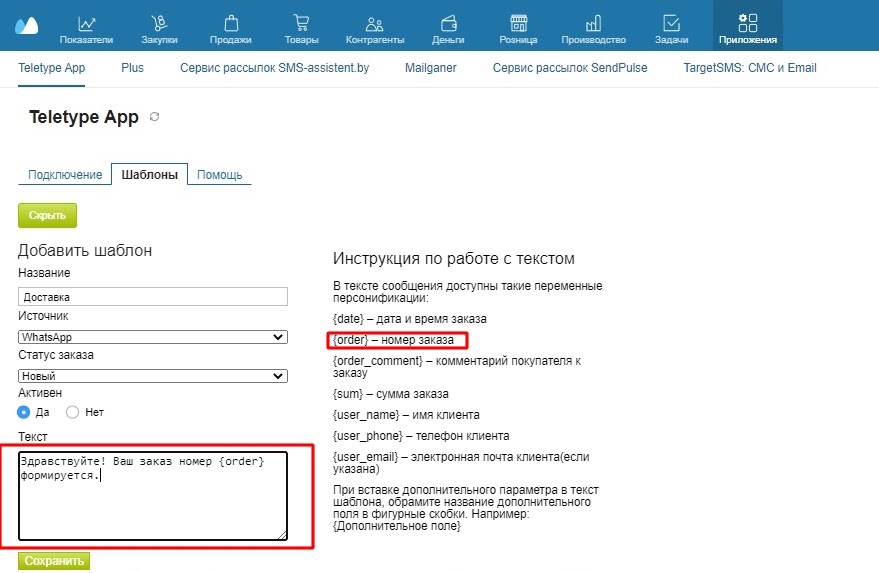Switch to the Помощь tab
This screenshot has width=879, height=573.
point(219,174)
